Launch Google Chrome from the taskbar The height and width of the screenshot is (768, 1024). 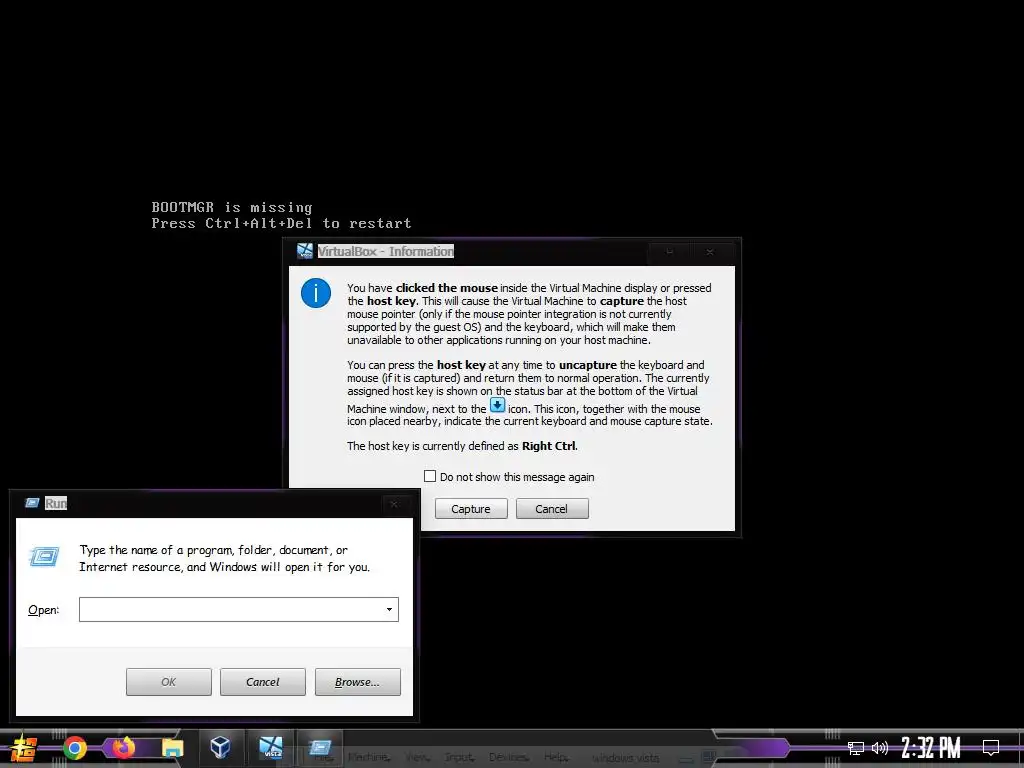[74, 748]
